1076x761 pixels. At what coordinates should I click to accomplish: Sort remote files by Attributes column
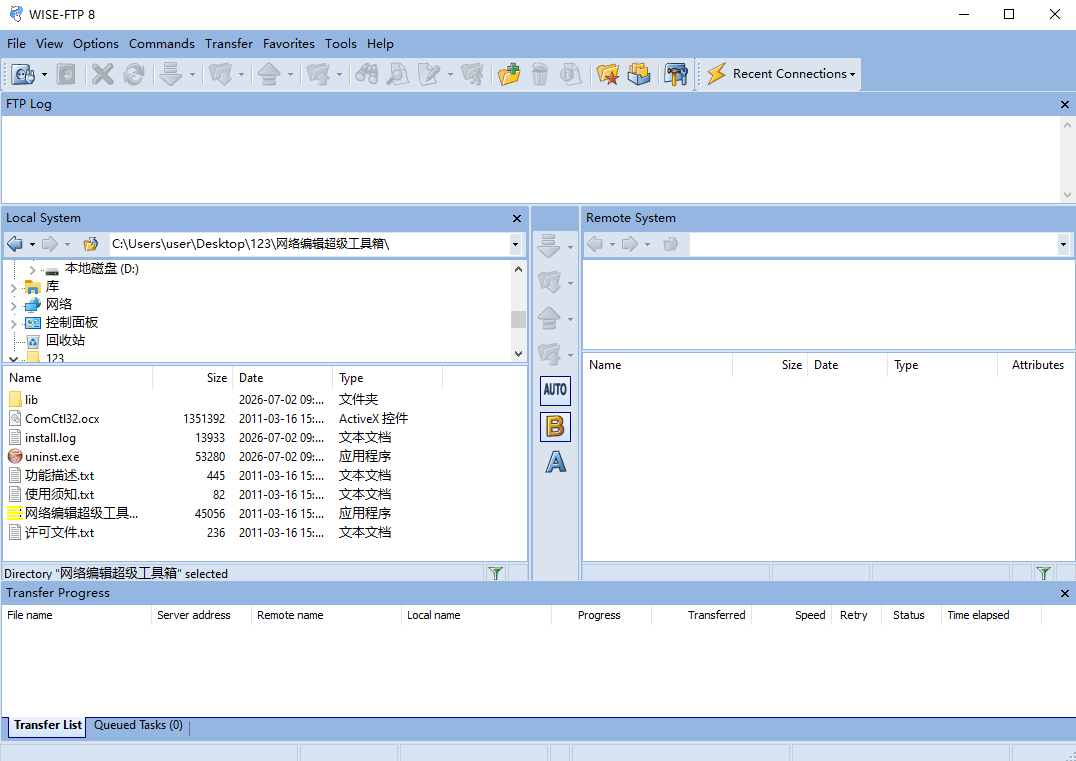pyautogui.click(x=1036, y=365)
